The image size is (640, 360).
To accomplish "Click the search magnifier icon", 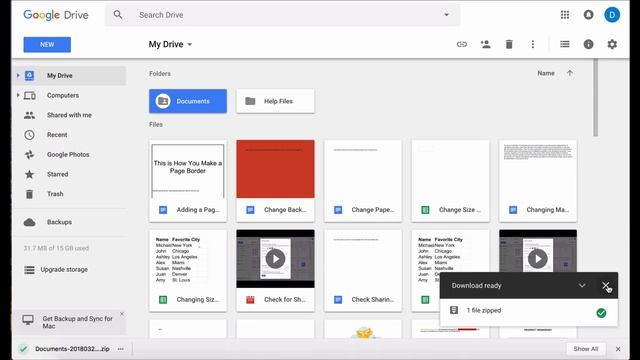I will [x=118, y=15].
